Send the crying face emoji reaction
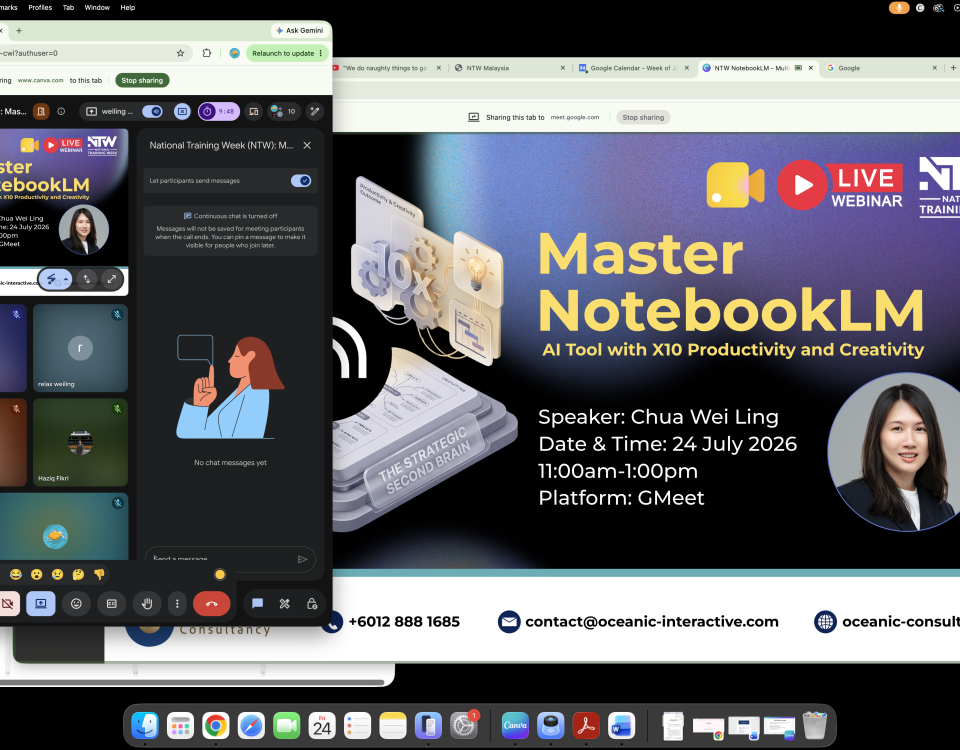This screenshot has height=750, width=960. (x=57, y=574)
